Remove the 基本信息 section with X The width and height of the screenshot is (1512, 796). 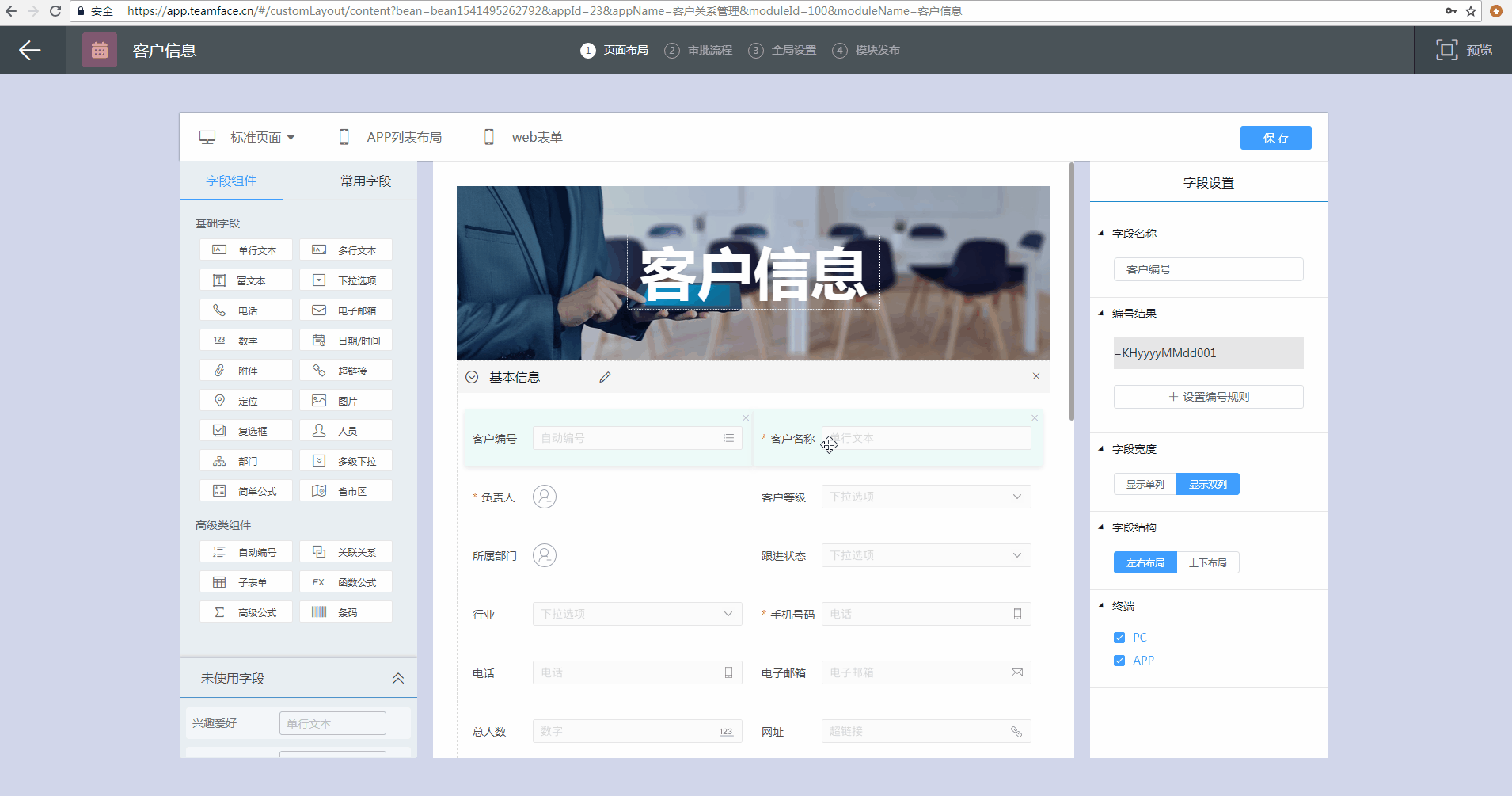(x=1036, y=376)
